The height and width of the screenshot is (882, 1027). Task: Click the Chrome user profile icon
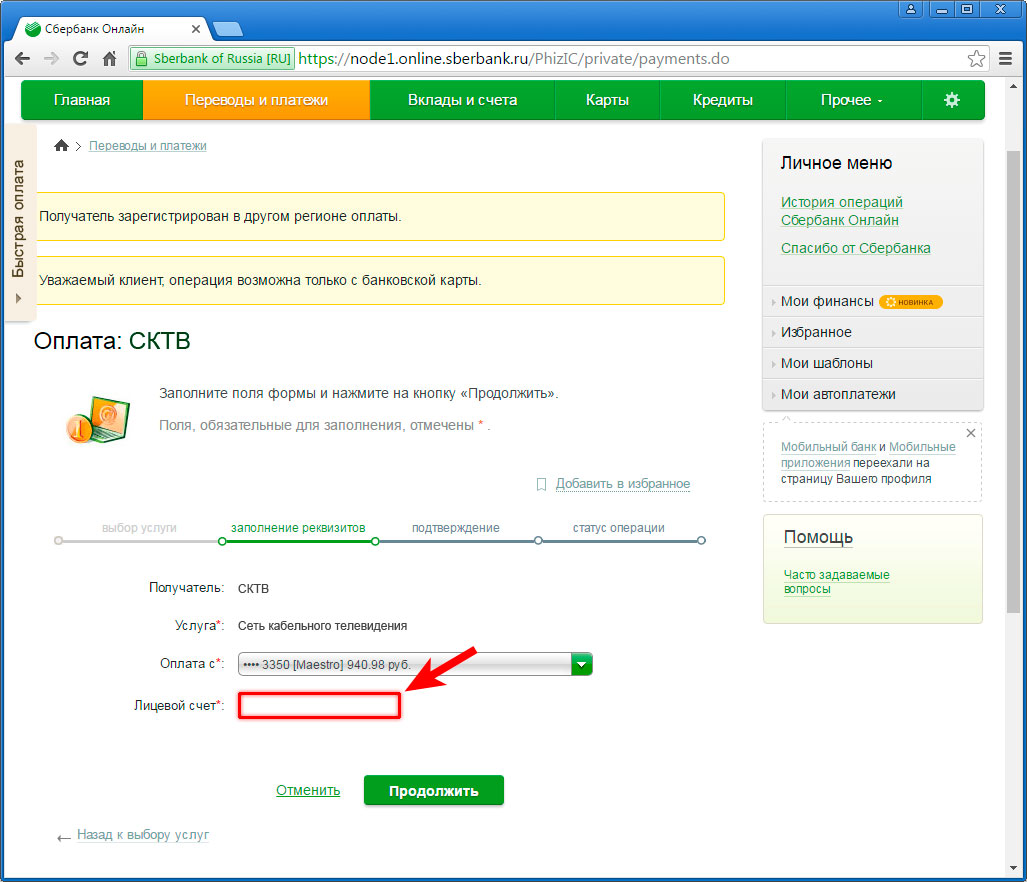[x=910, y=9]
